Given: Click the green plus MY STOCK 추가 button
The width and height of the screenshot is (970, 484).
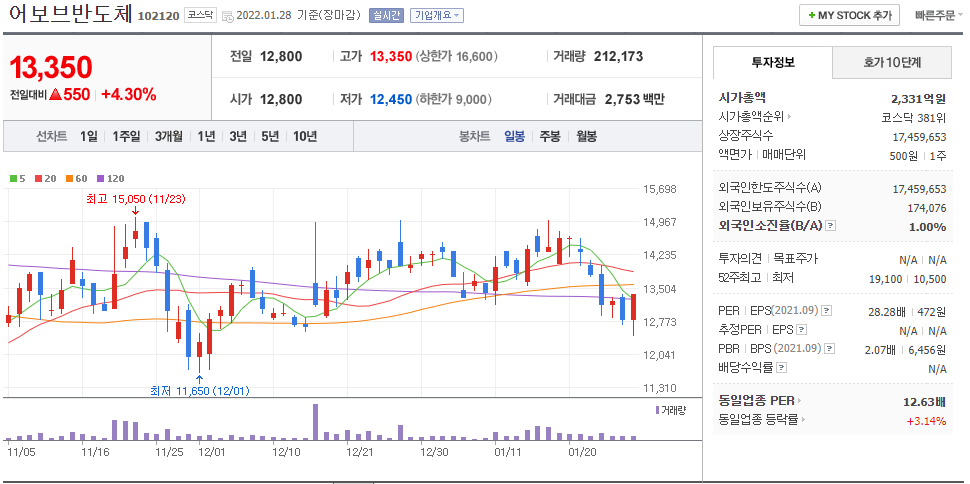Looking at the screenshot, I should 849,15.
